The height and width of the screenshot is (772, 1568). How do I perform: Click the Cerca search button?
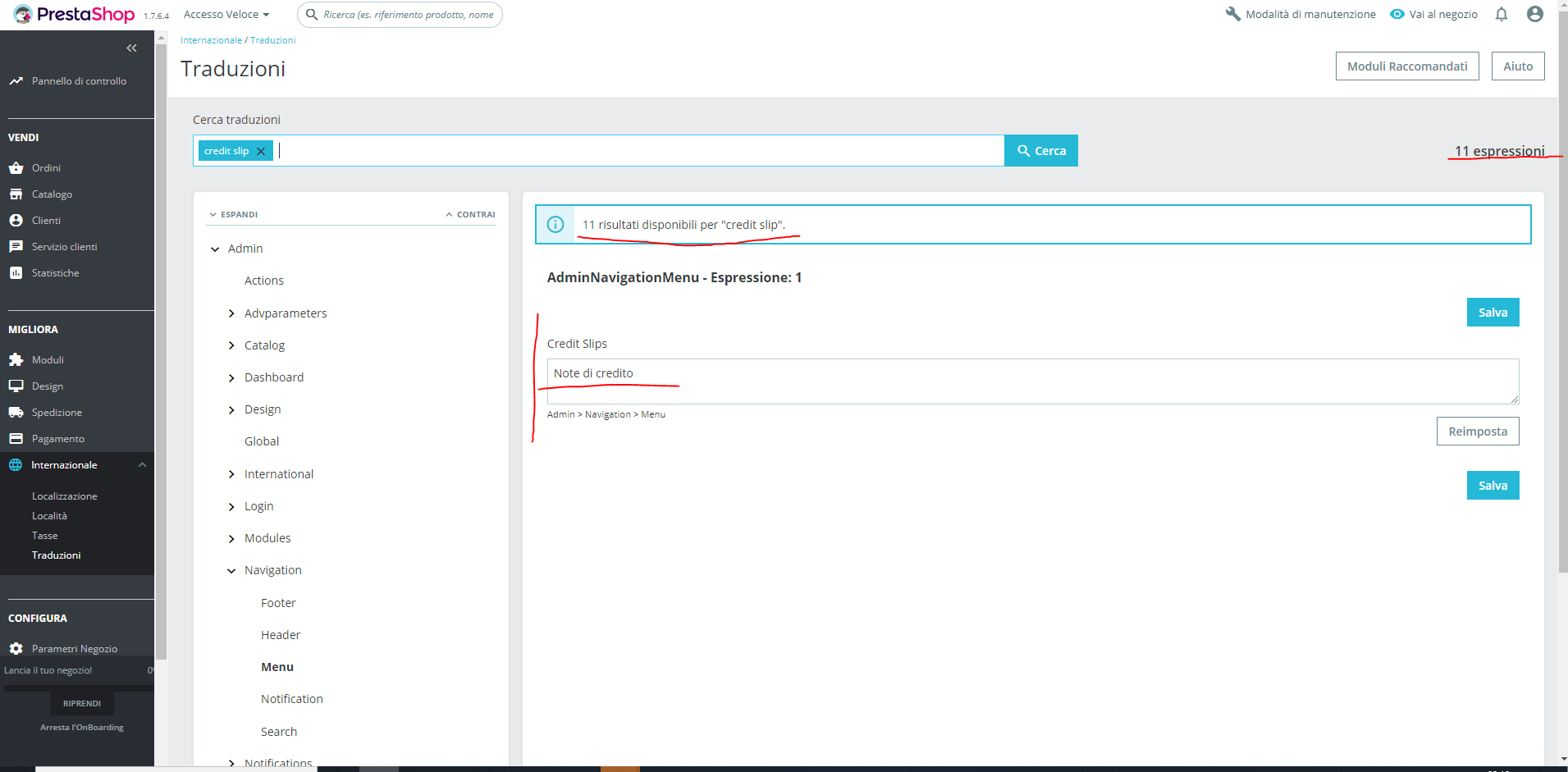tap(1041, 151)
